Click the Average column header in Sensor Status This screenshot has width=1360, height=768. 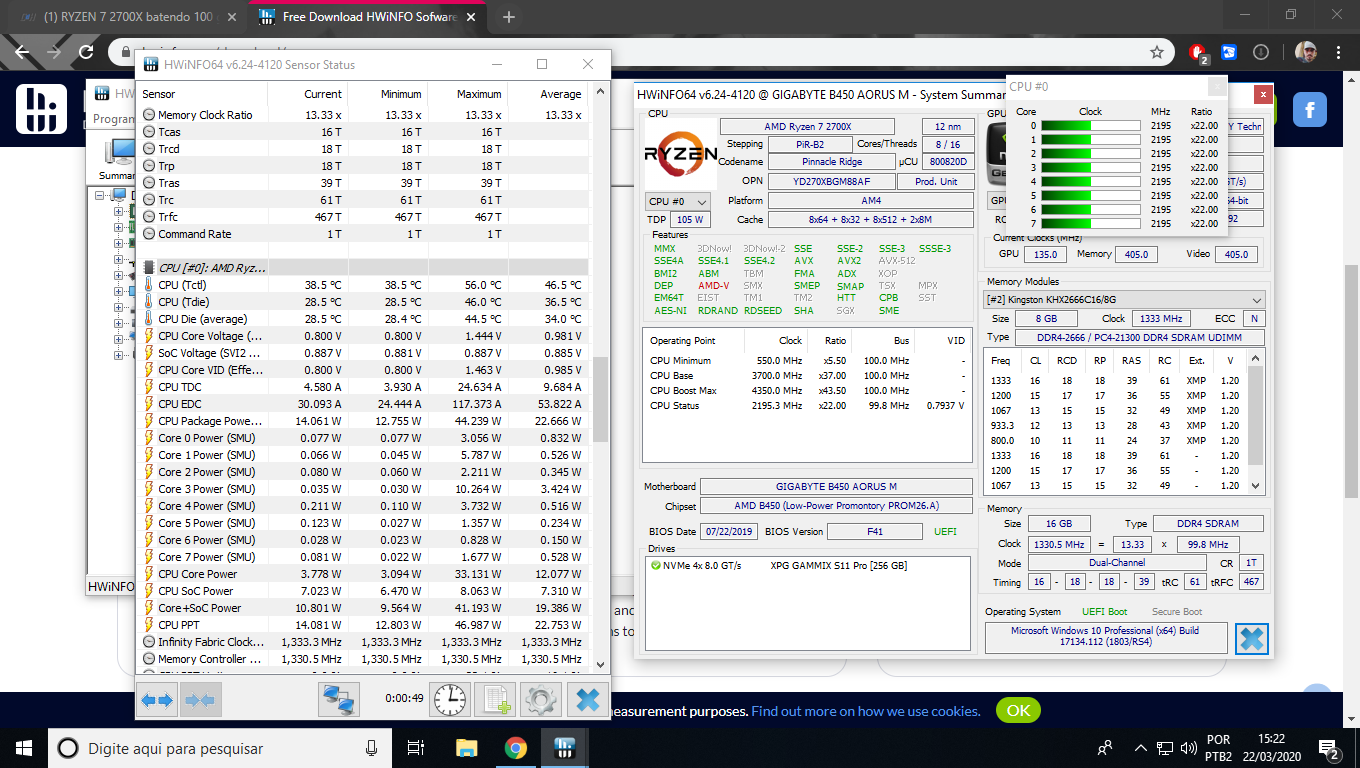[x=561, y=94]
